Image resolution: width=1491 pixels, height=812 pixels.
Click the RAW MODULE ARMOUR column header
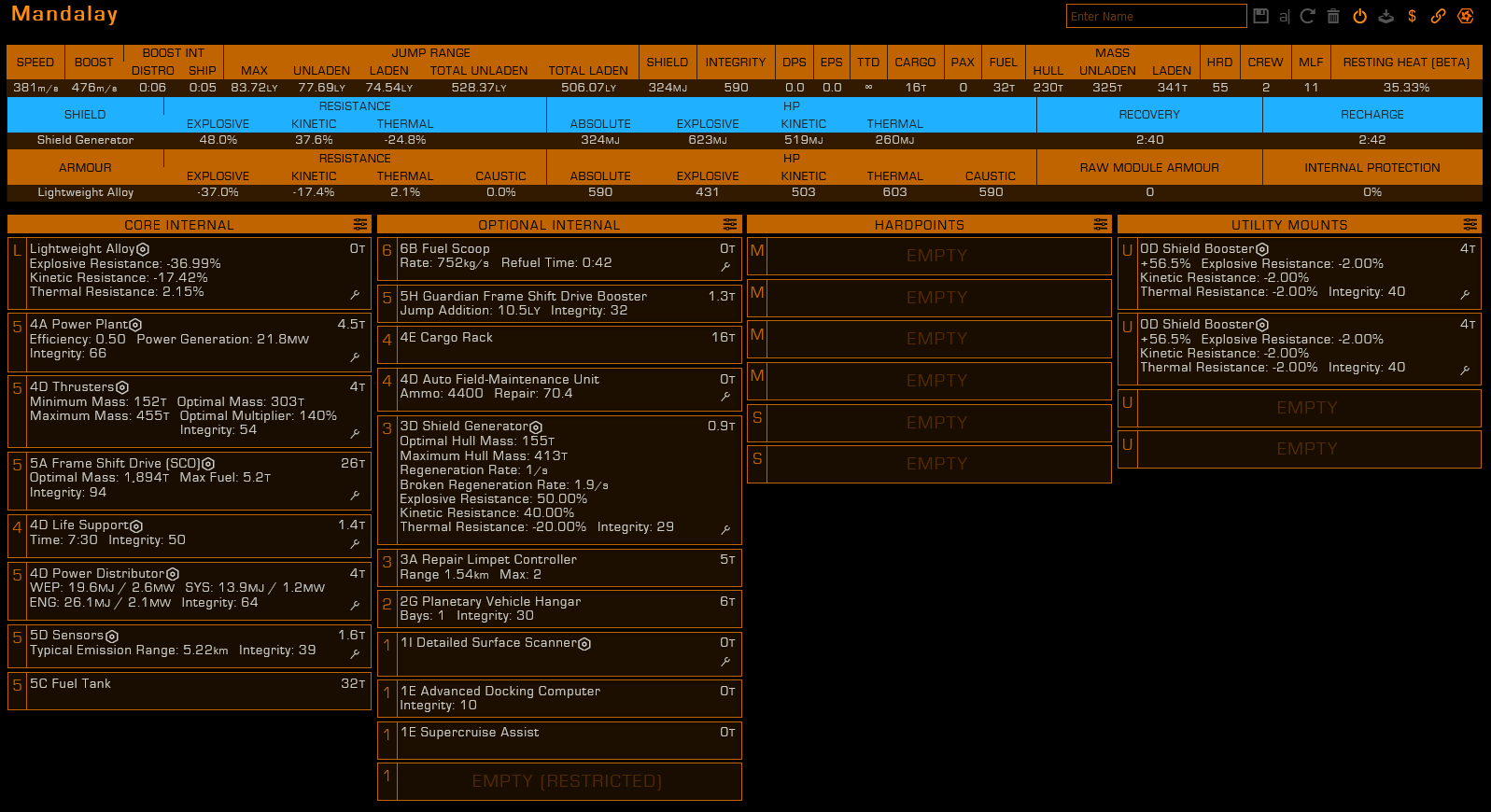tap(1149, 168)
